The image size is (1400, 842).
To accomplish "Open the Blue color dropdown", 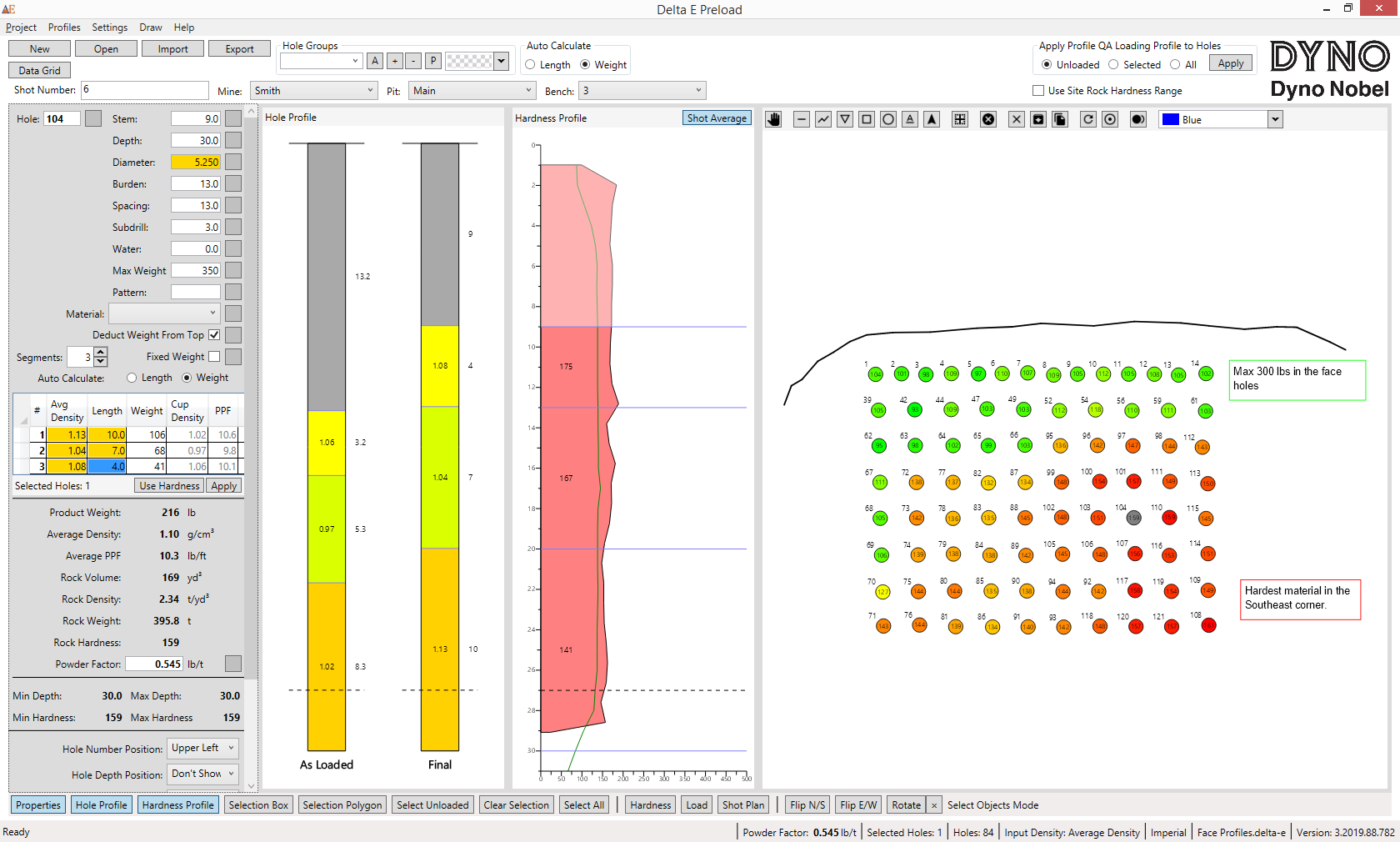I will [1274, 120].
